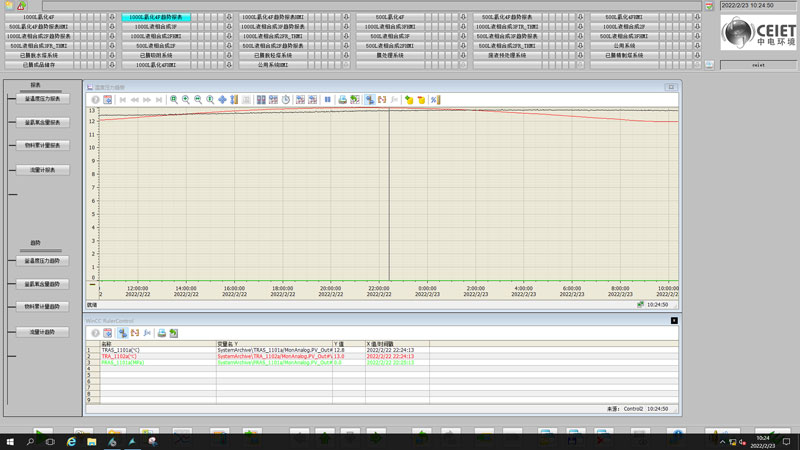Click disconnect backup icon in trend toolbar
This screenshot has height=450, width=800.
click(421, 100)
